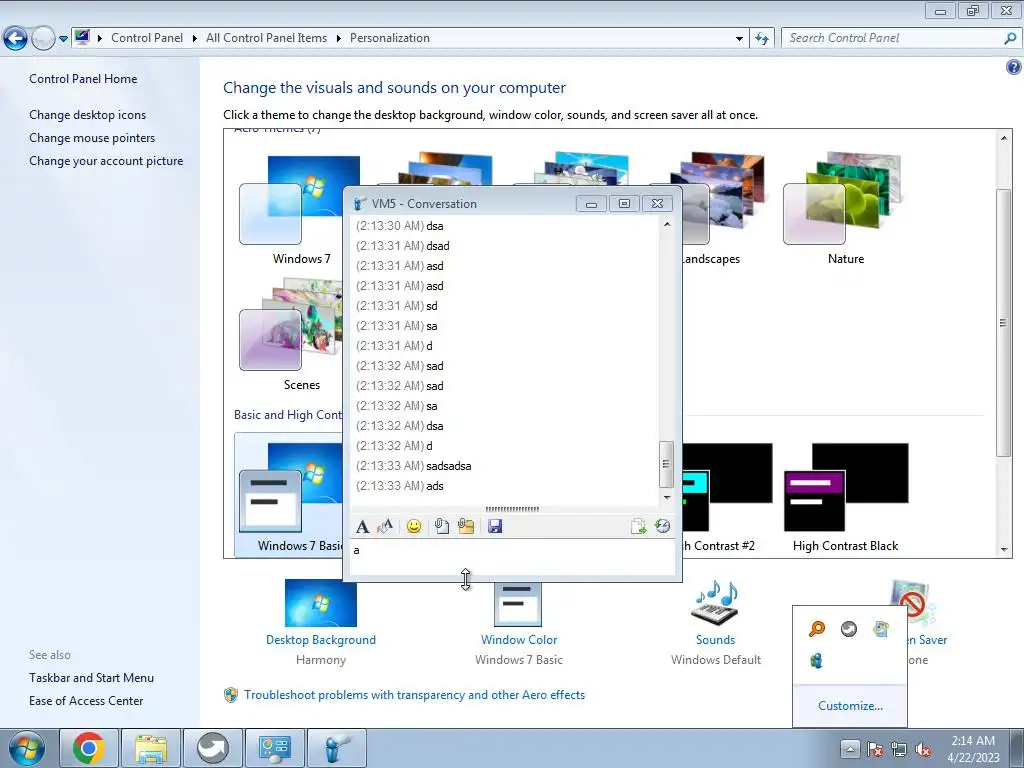Open the Windows Start menu
Viewport: 1024px width, 768px height.
click(27, 748)
